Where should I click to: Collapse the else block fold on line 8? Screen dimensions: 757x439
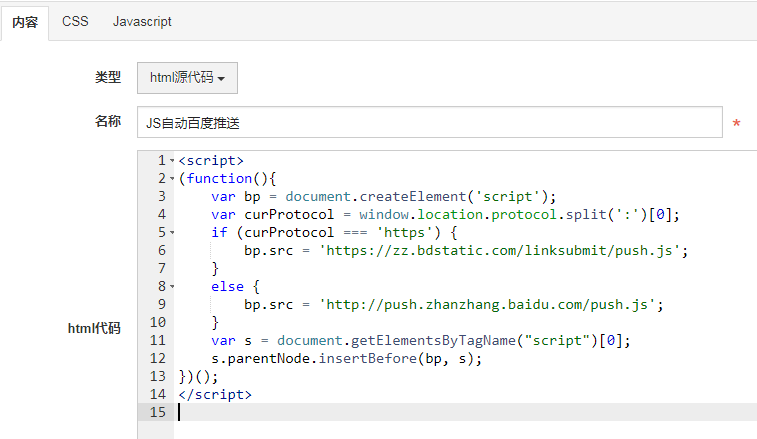pyautogui.click(x=172, y=287)
